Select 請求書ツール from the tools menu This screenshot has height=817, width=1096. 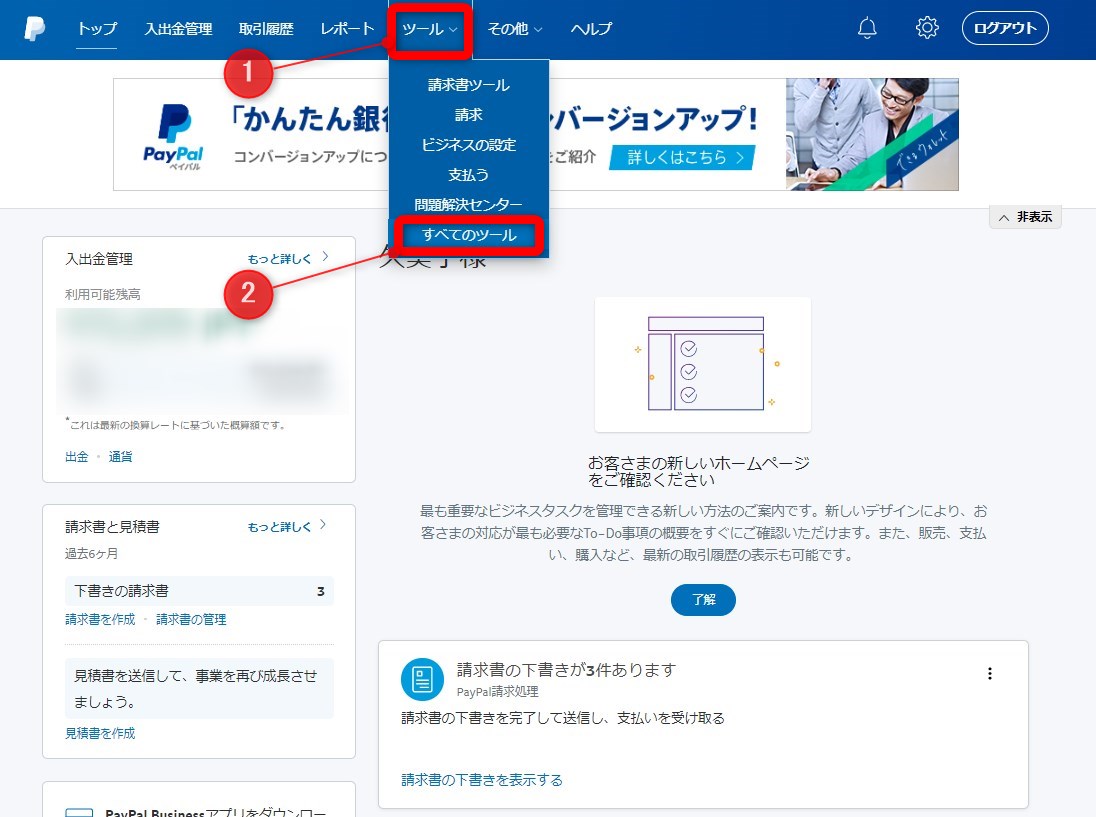tap(469, 85)
